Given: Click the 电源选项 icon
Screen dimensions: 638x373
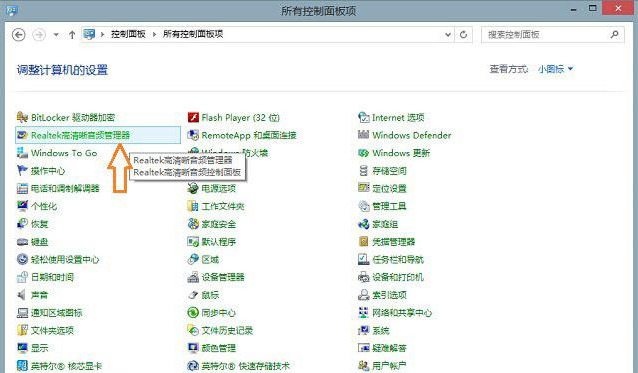Looking at the screenshot, I should click(x=193, y=188).
